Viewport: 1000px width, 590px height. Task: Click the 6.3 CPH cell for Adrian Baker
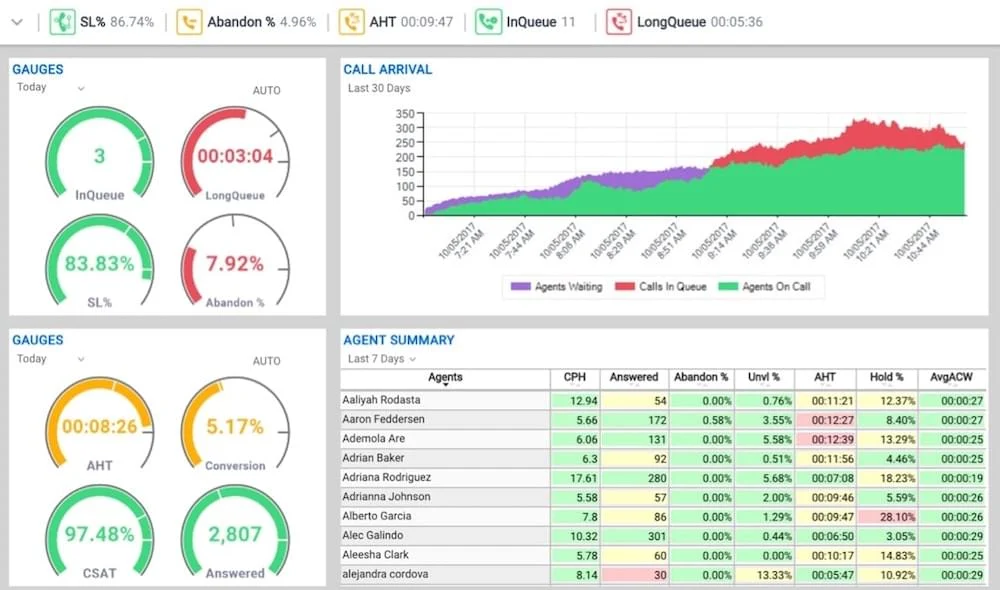[575, 459]
